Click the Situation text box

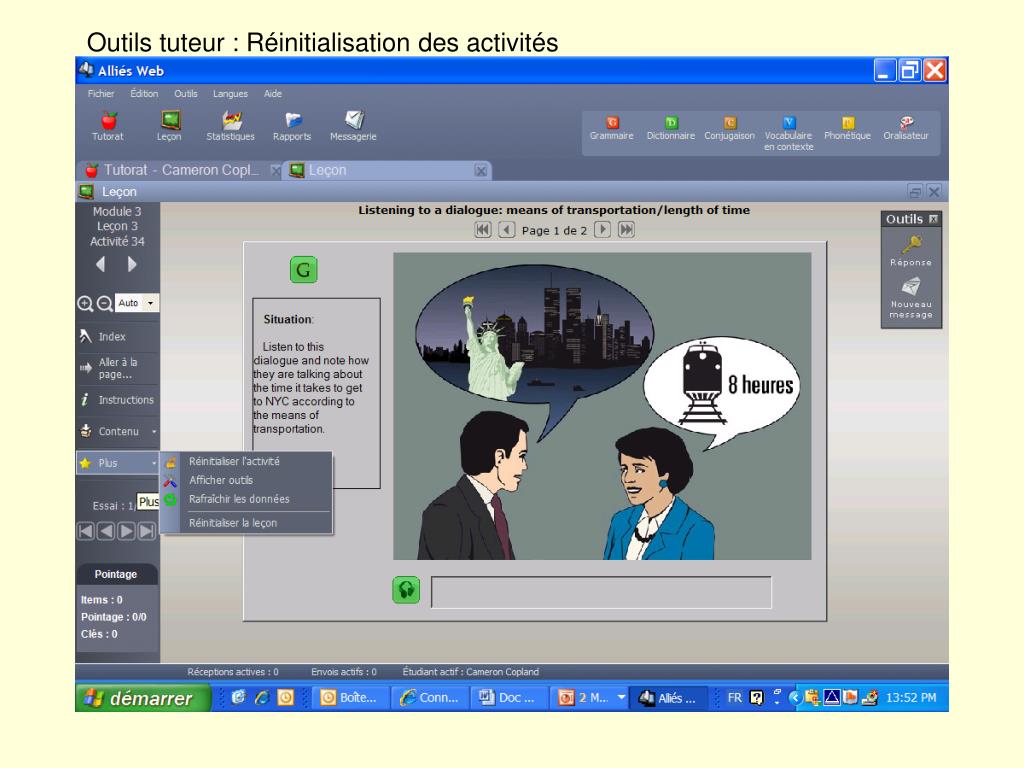click(x=316, y=393)
